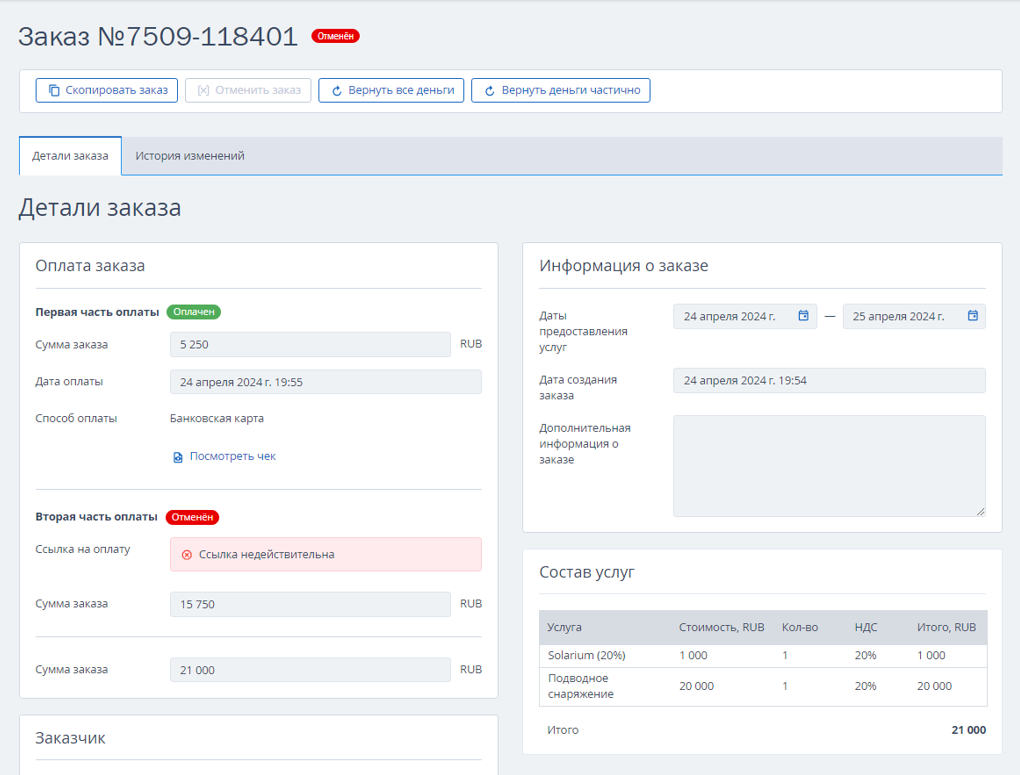This screenshot has width=1020, height=775.
Task: Click the Дата создания заказа field
Action: coord(829,381)
